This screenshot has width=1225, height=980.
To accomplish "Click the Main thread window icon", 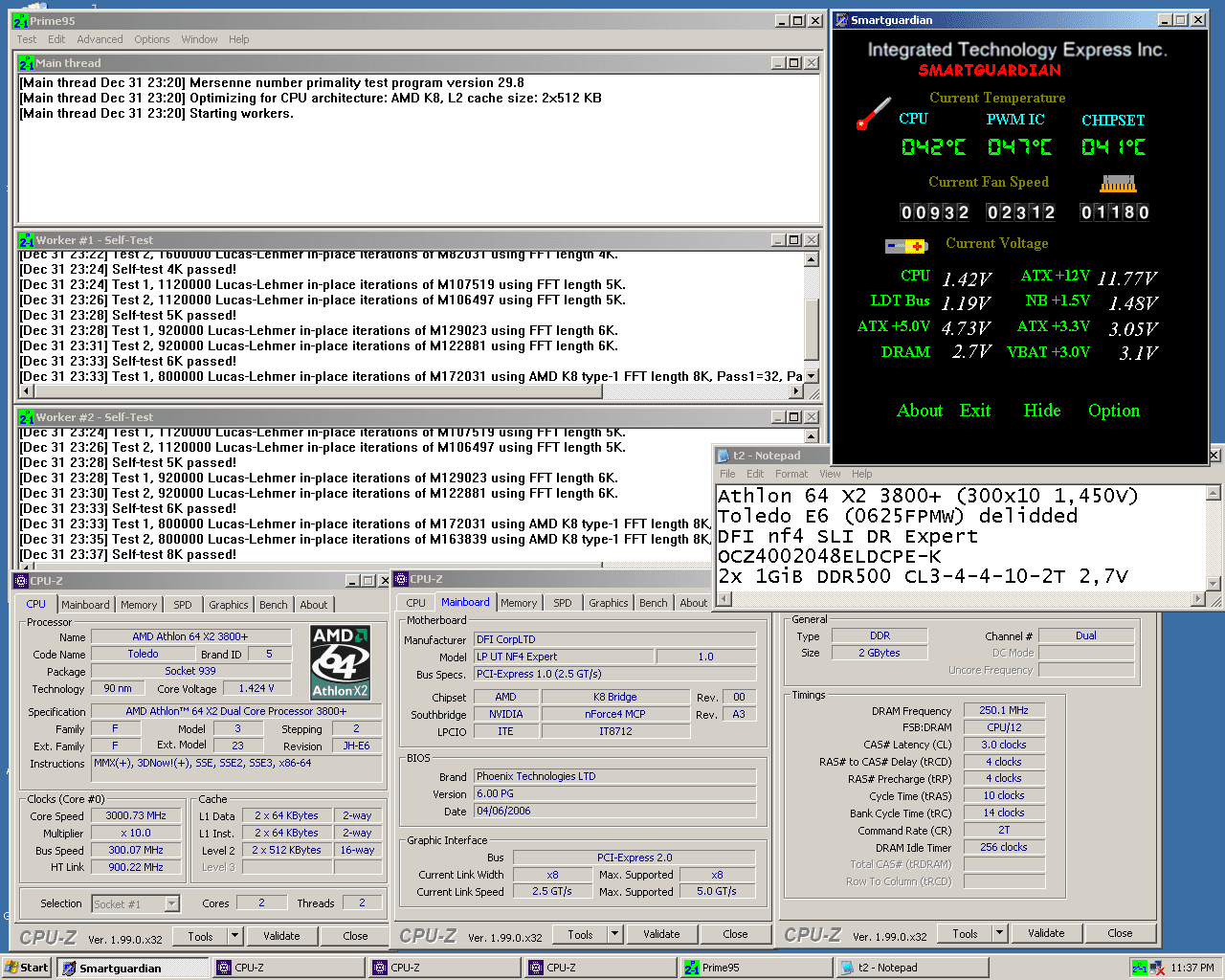I will pyautogui.click(x=27, y=63).
